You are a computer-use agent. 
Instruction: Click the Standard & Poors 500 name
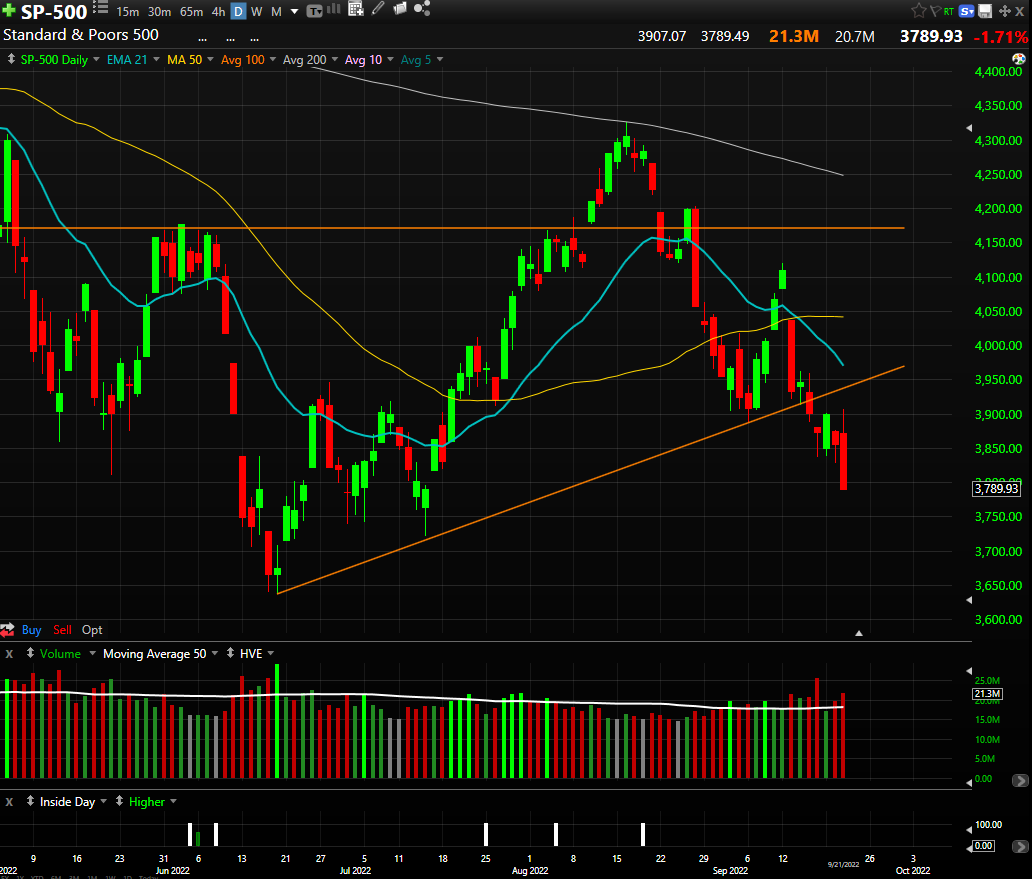coord(81,35)
